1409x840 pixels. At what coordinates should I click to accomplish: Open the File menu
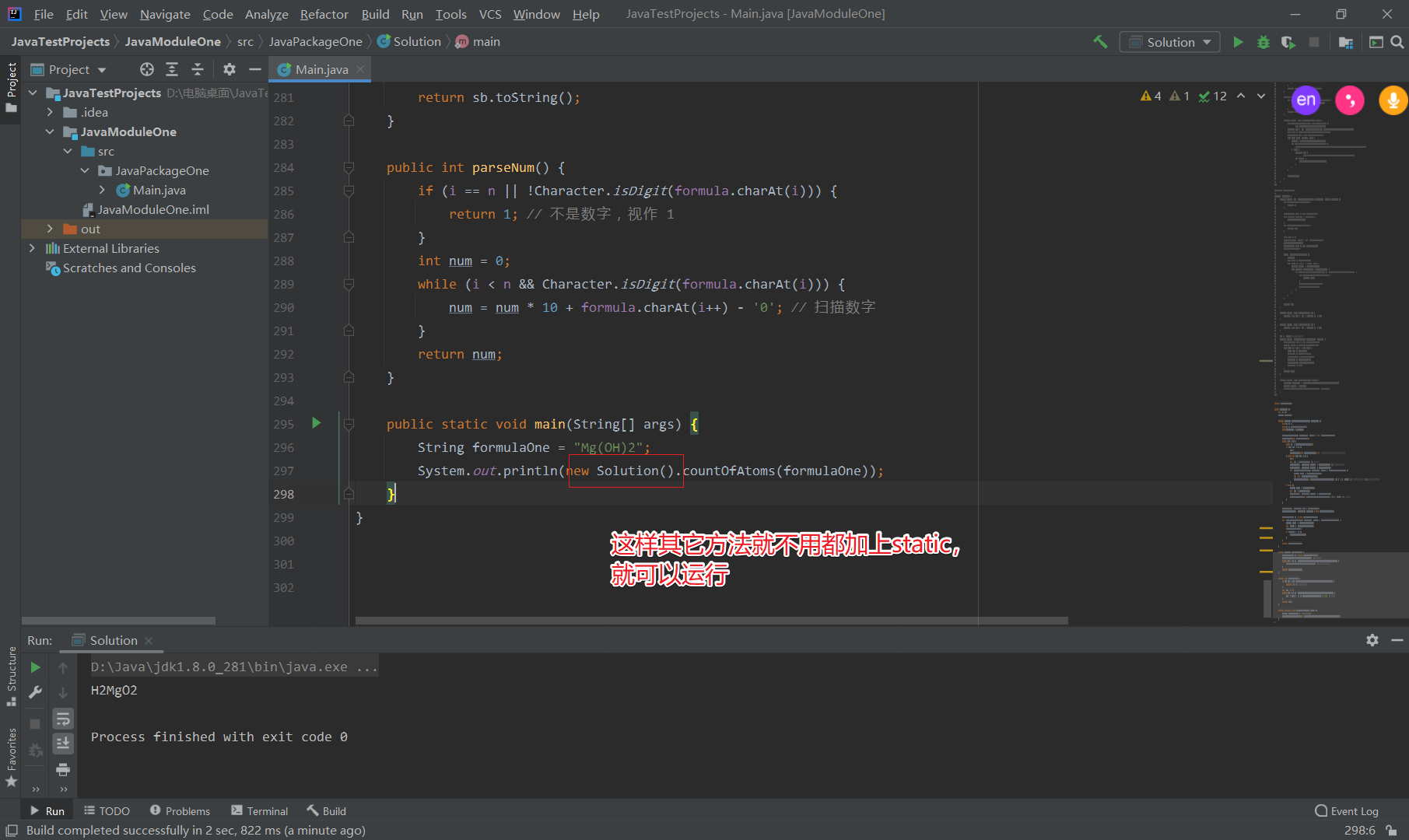tap(44, 14)
